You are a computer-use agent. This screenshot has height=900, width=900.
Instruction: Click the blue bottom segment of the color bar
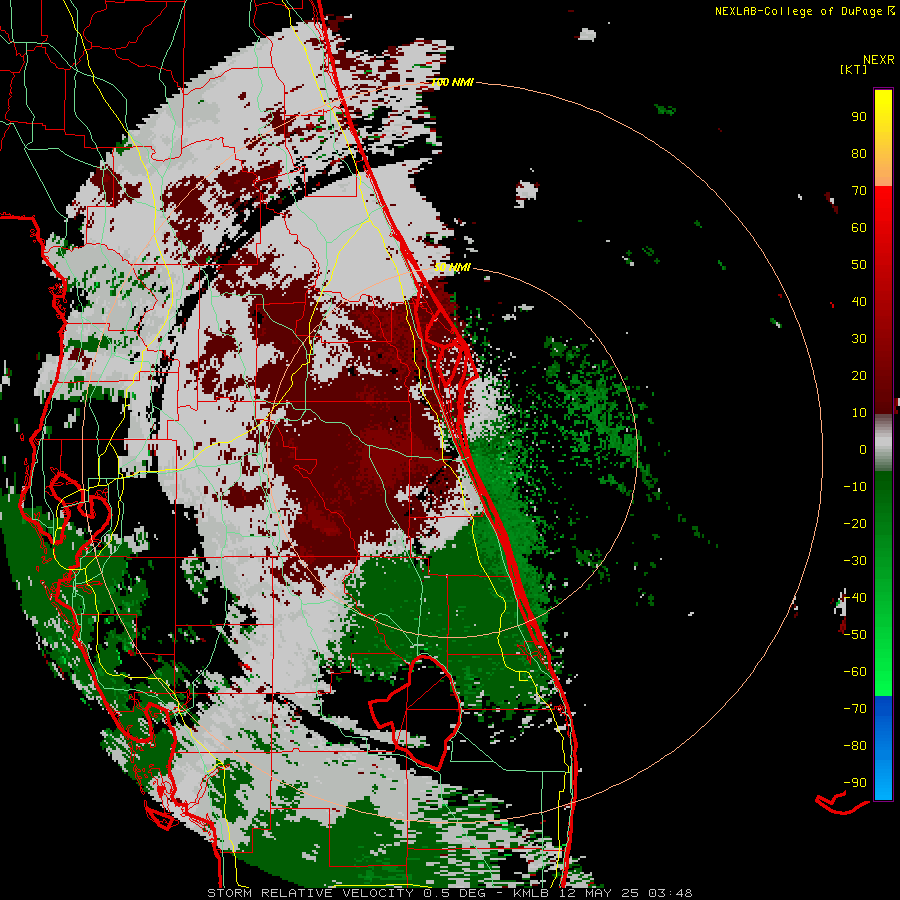pyautogui.click(x=883, y=747)
